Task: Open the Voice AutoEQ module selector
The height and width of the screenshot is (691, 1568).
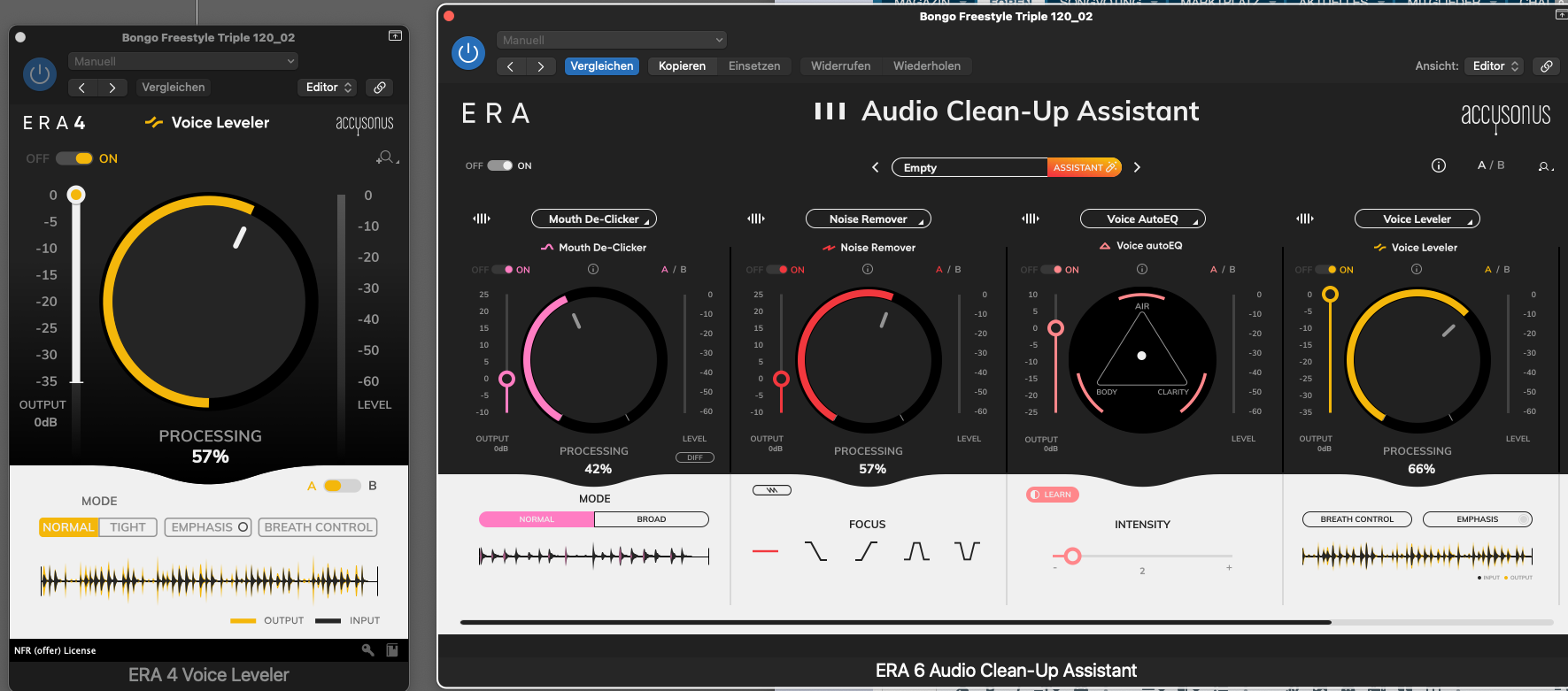Action: [x=1143, y=219]
